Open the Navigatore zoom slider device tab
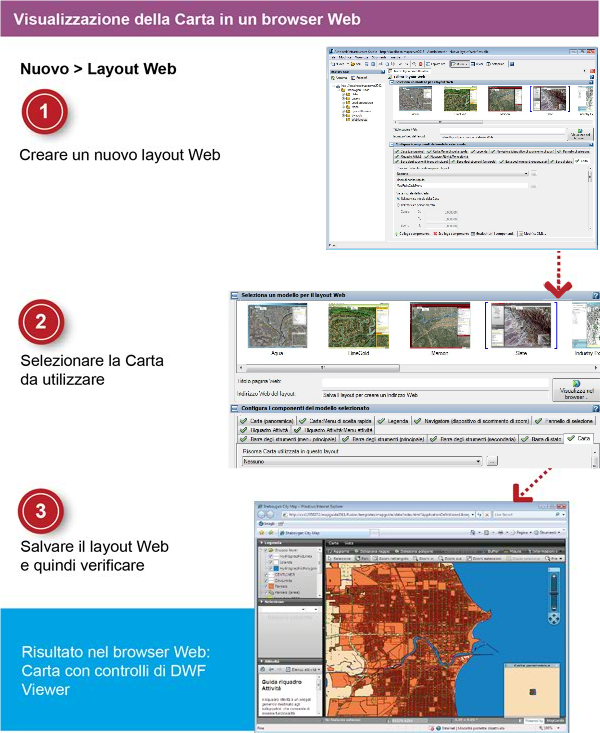600x733 pixels. point(472,421)
